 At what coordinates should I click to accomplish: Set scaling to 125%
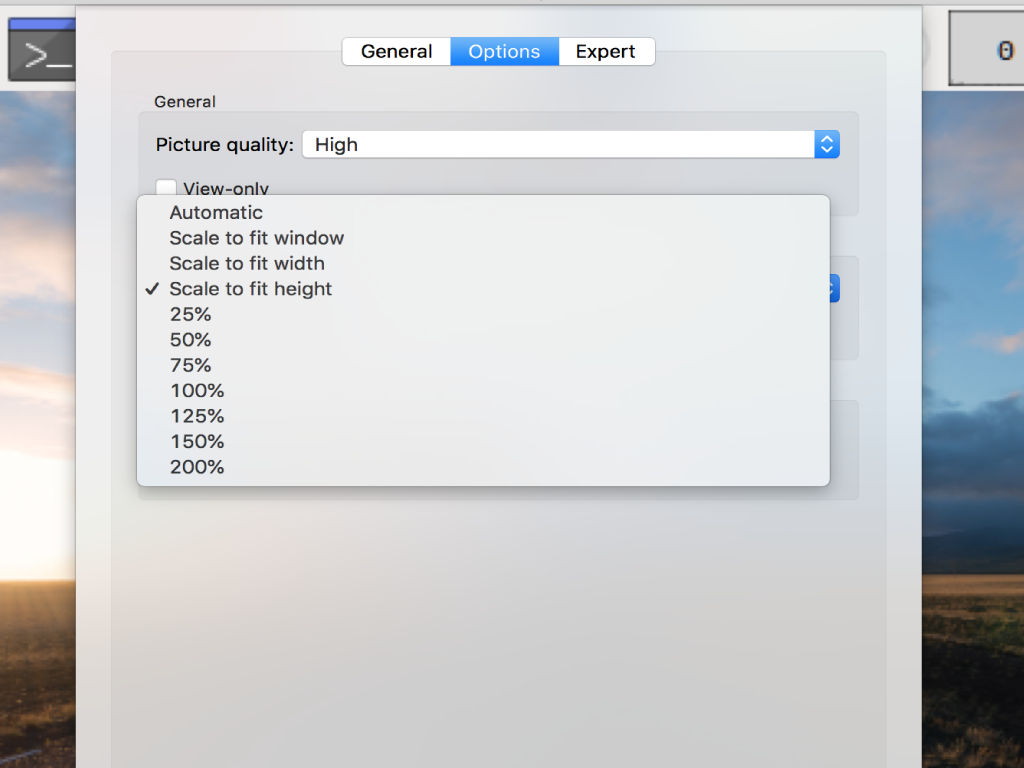coord(483,416)
